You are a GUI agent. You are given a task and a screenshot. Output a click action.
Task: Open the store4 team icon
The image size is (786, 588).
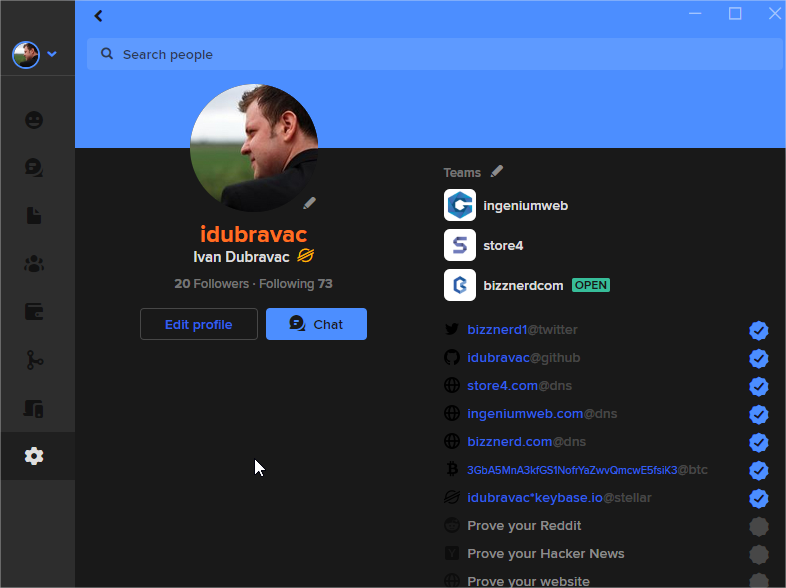click(x=460, y=245)
